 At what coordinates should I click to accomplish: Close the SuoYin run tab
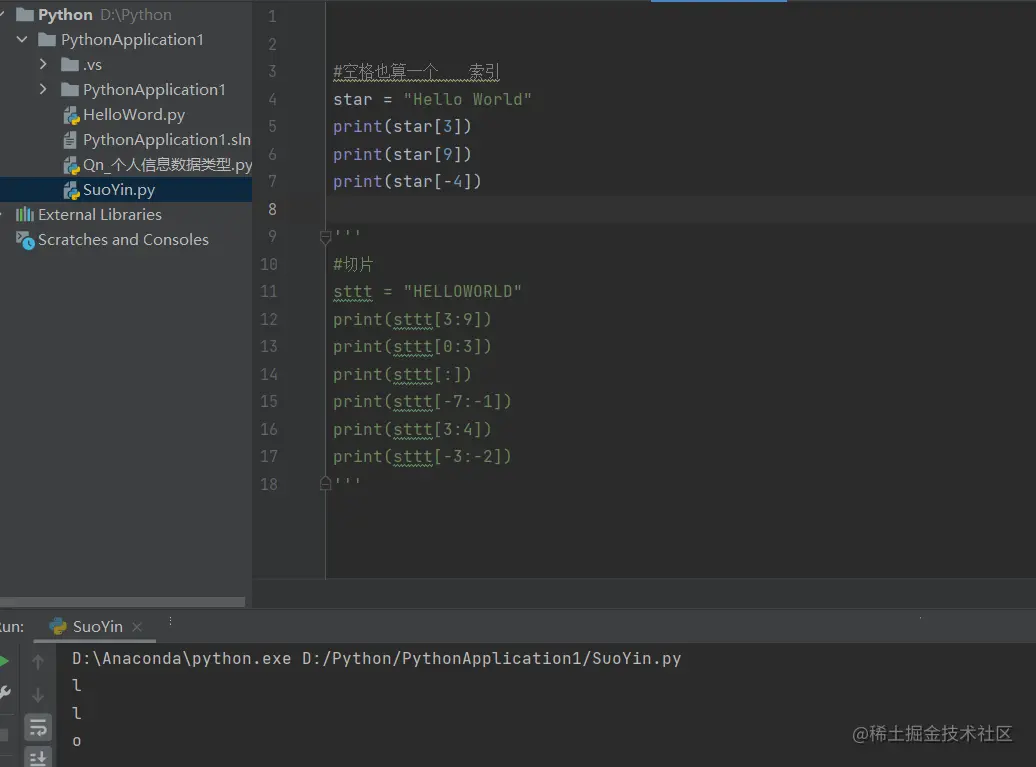pyautogui.click(x=137, y=627)
